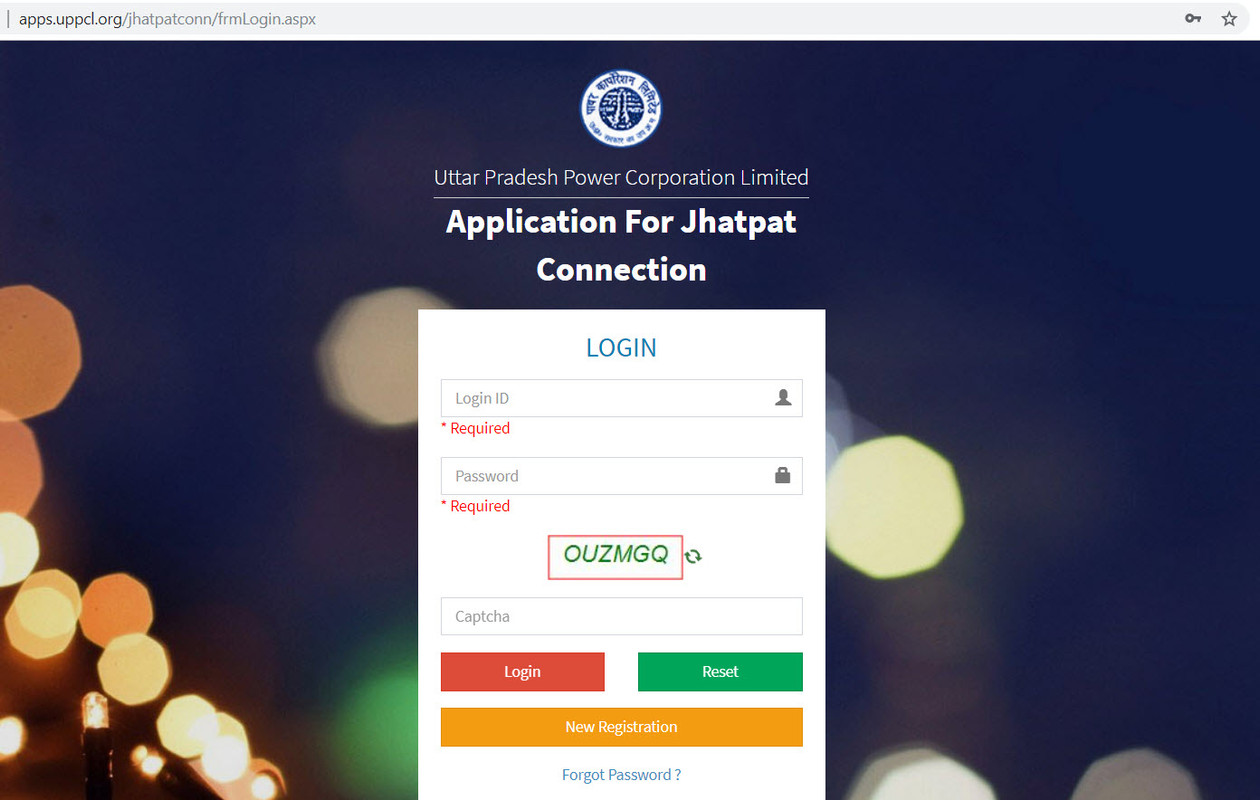Click the UPPCL circular logo
Viewport: 1260px width, 800px height.
pos(621,108)
